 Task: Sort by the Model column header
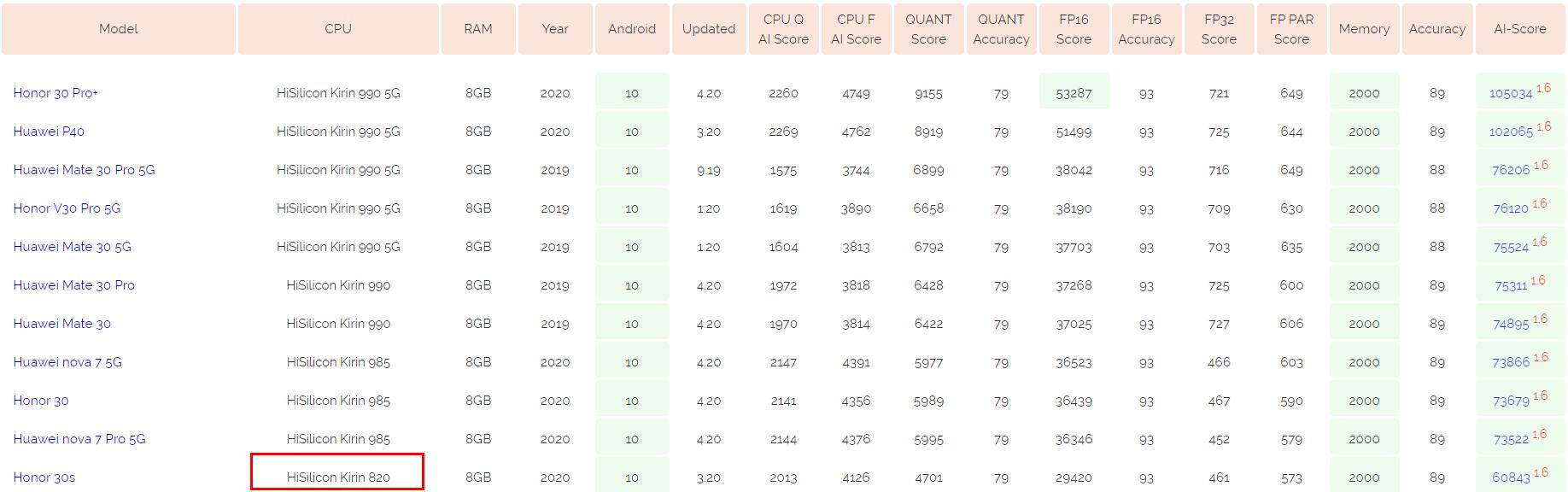[119, 29]
